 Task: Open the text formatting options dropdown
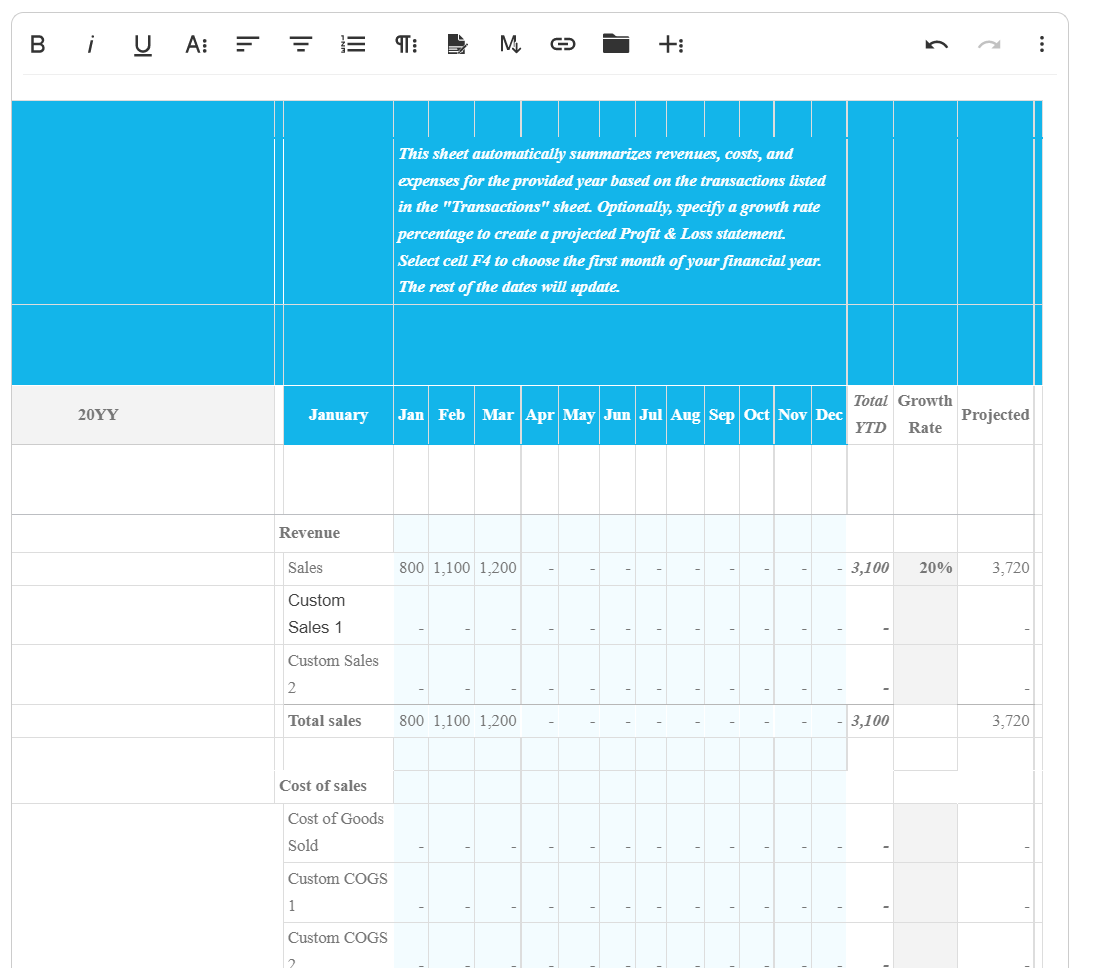coord(196,44)
